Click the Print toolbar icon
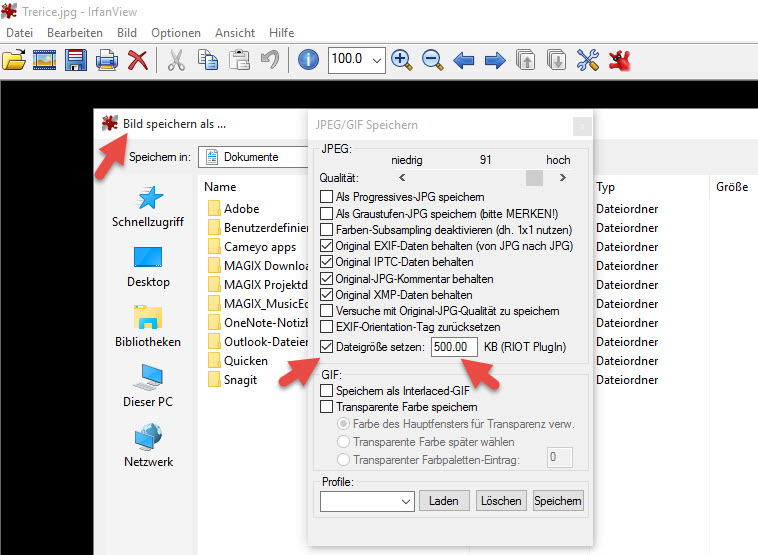 (107, 60)
